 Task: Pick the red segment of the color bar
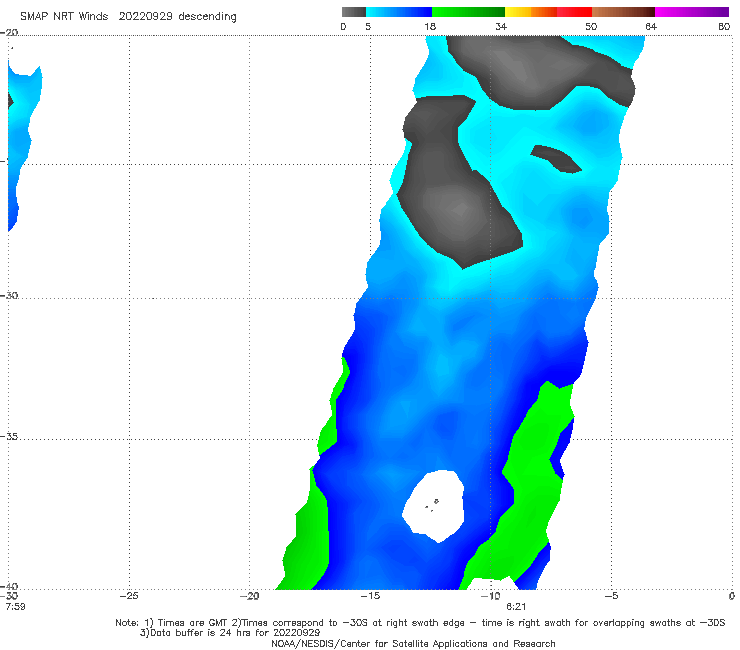[x=574, y=12]
